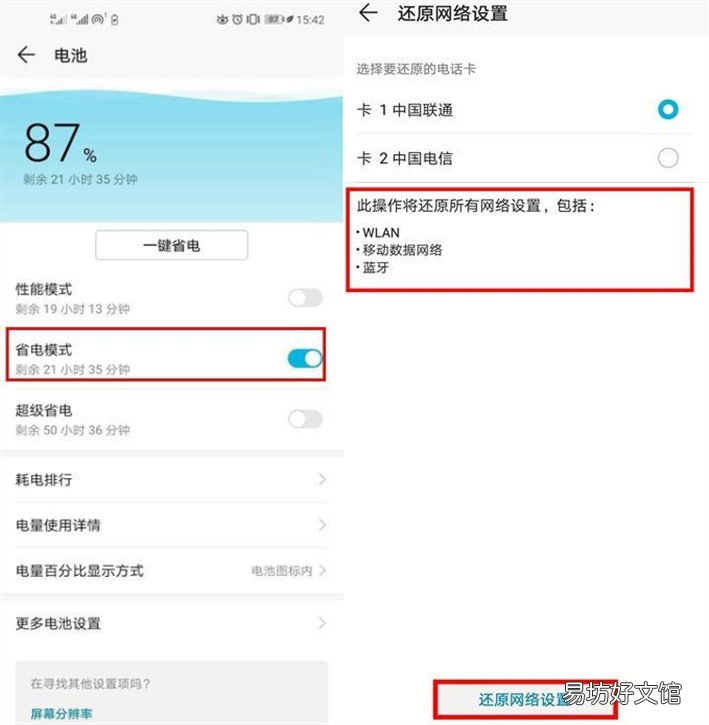Tap the alarm clock status icon

pos(237,19)
